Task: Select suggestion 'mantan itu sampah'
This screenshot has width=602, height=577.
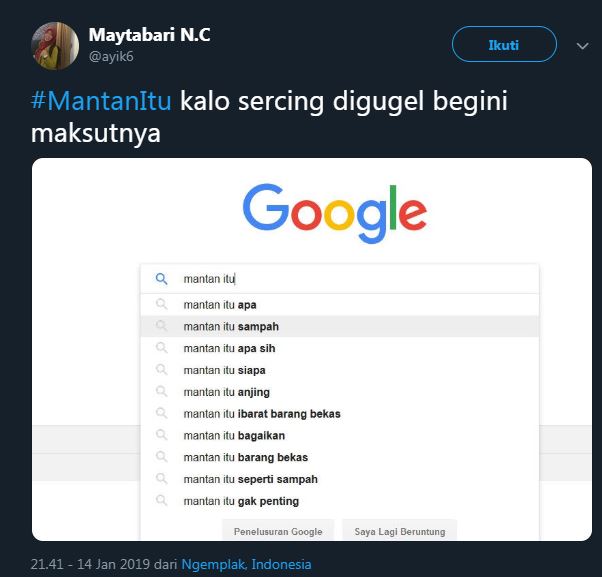Action: pos(231,327)
